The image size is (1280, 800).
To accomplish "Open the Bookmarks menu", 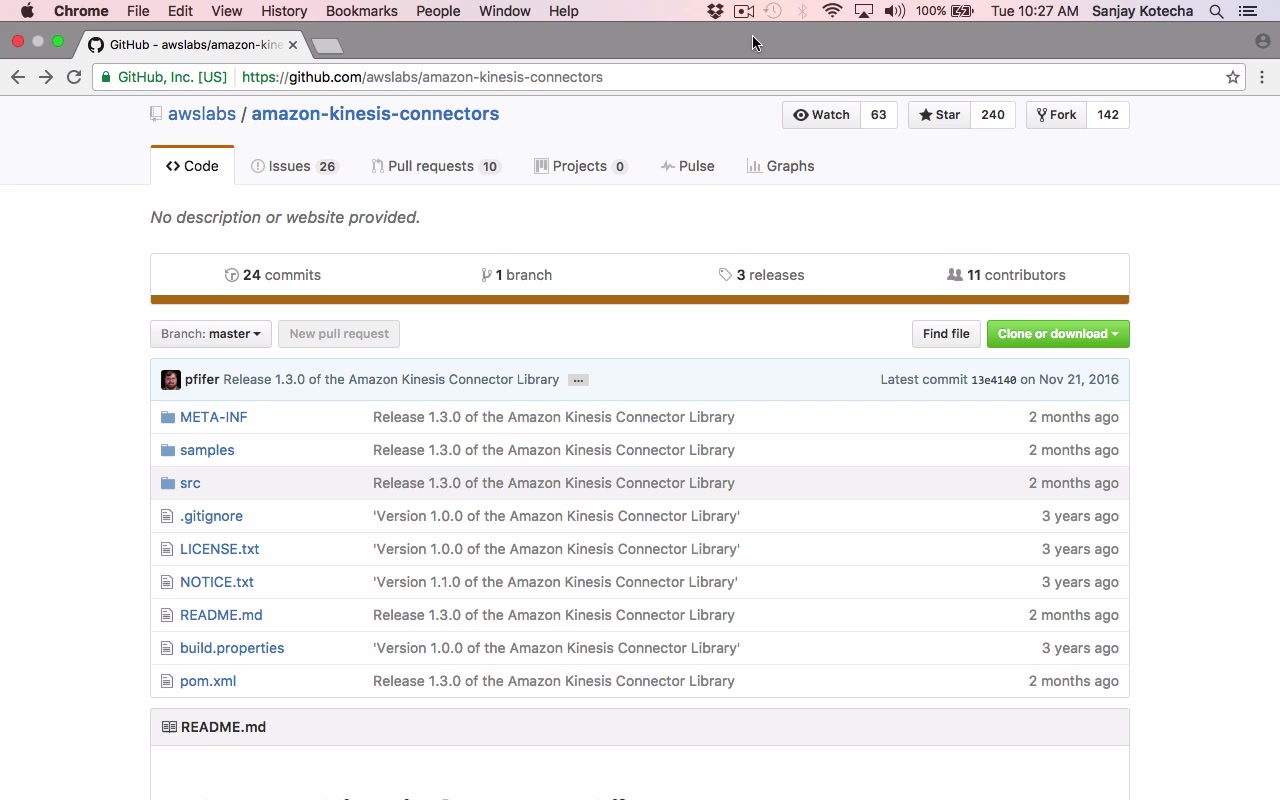I will 362,11.
